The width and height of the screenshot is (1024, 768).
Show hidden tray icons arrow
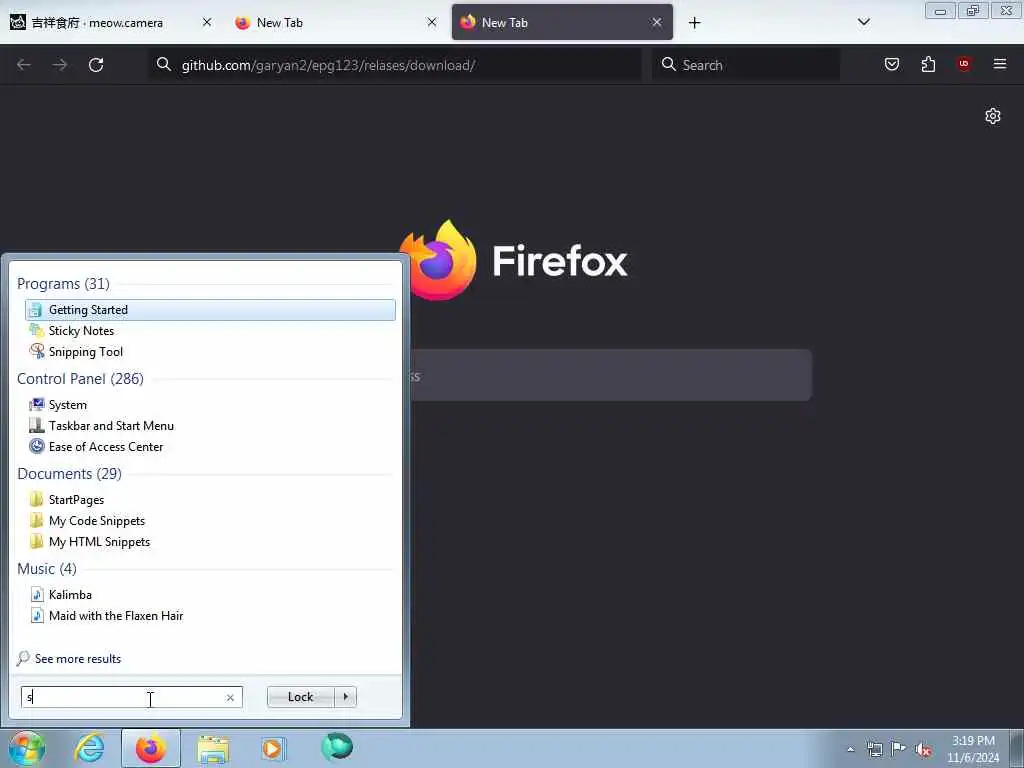850,750
